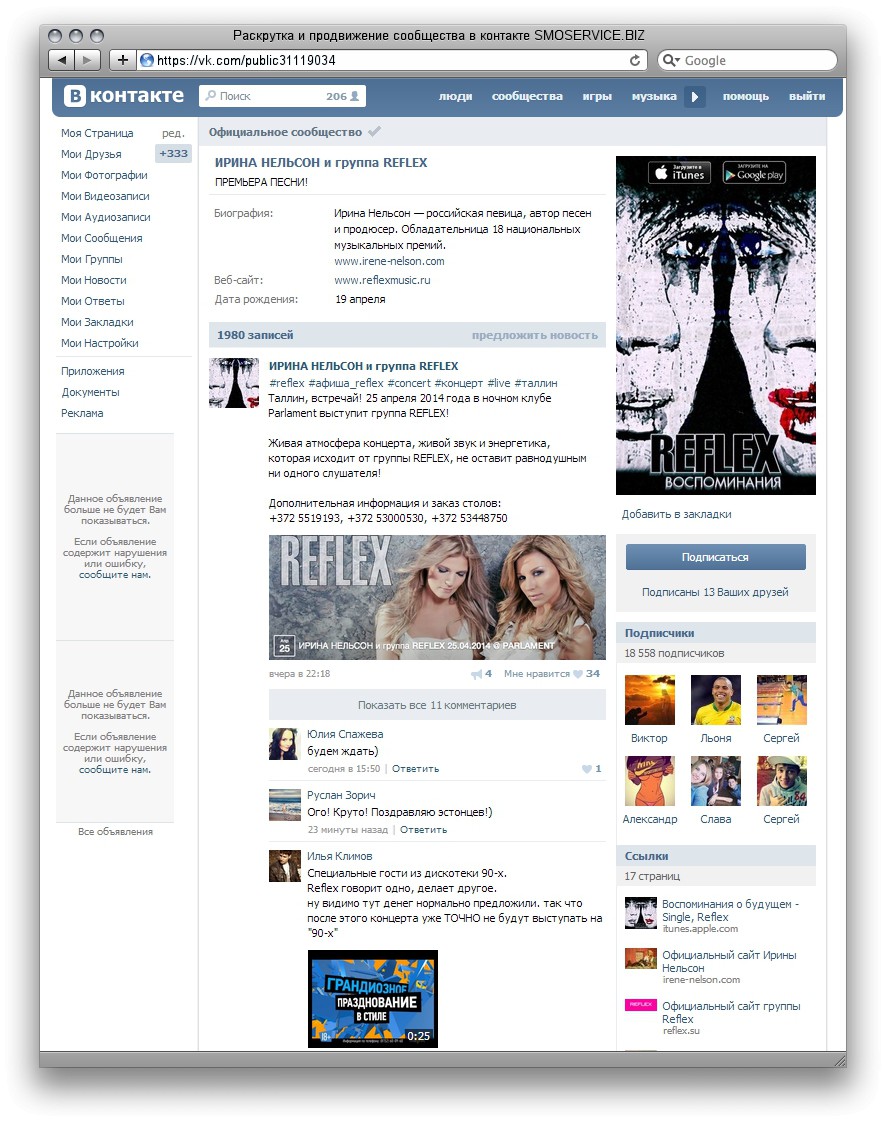Open Google Play download badge
886x1122 pixels.
[754, 172]
